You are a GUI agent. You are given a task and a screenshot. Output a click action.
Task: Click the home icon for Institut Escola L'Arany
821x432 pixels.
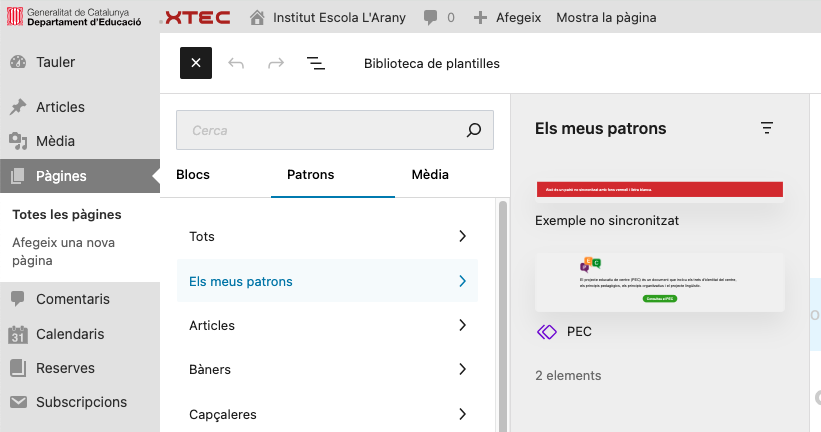[x=257, y=18]
